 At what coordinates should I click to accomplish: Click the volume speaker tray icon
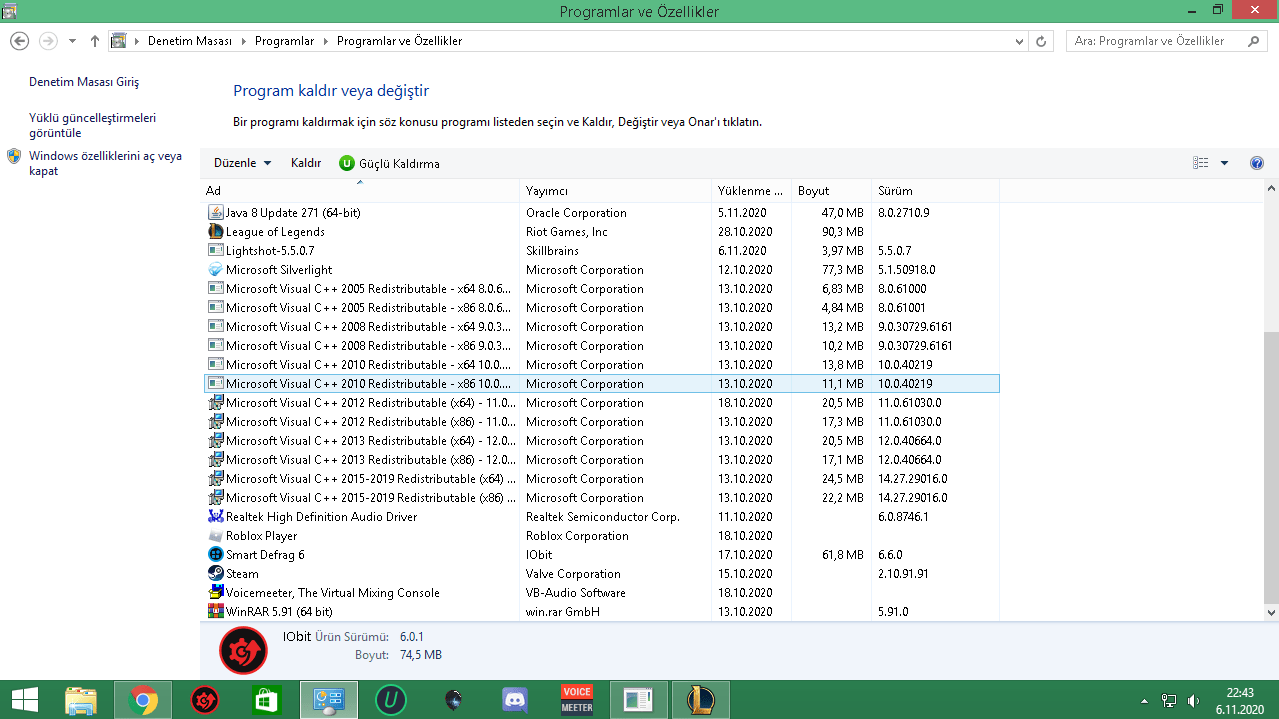coord(1193,701)
